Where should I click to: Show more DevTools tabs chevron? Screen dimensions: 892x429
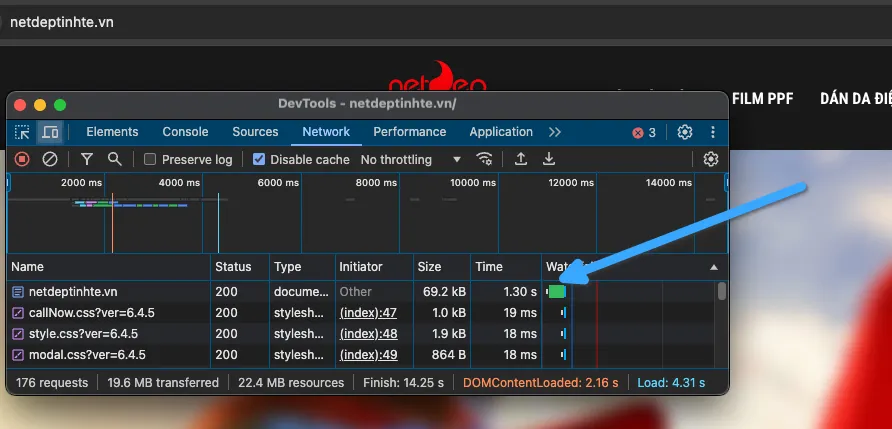coord(555,132)
